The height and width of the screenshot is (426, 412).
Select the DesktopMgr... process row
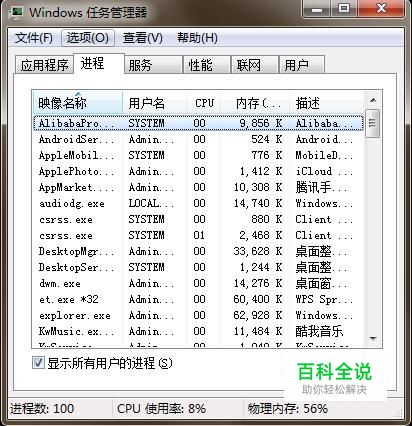tap(198, 251)
